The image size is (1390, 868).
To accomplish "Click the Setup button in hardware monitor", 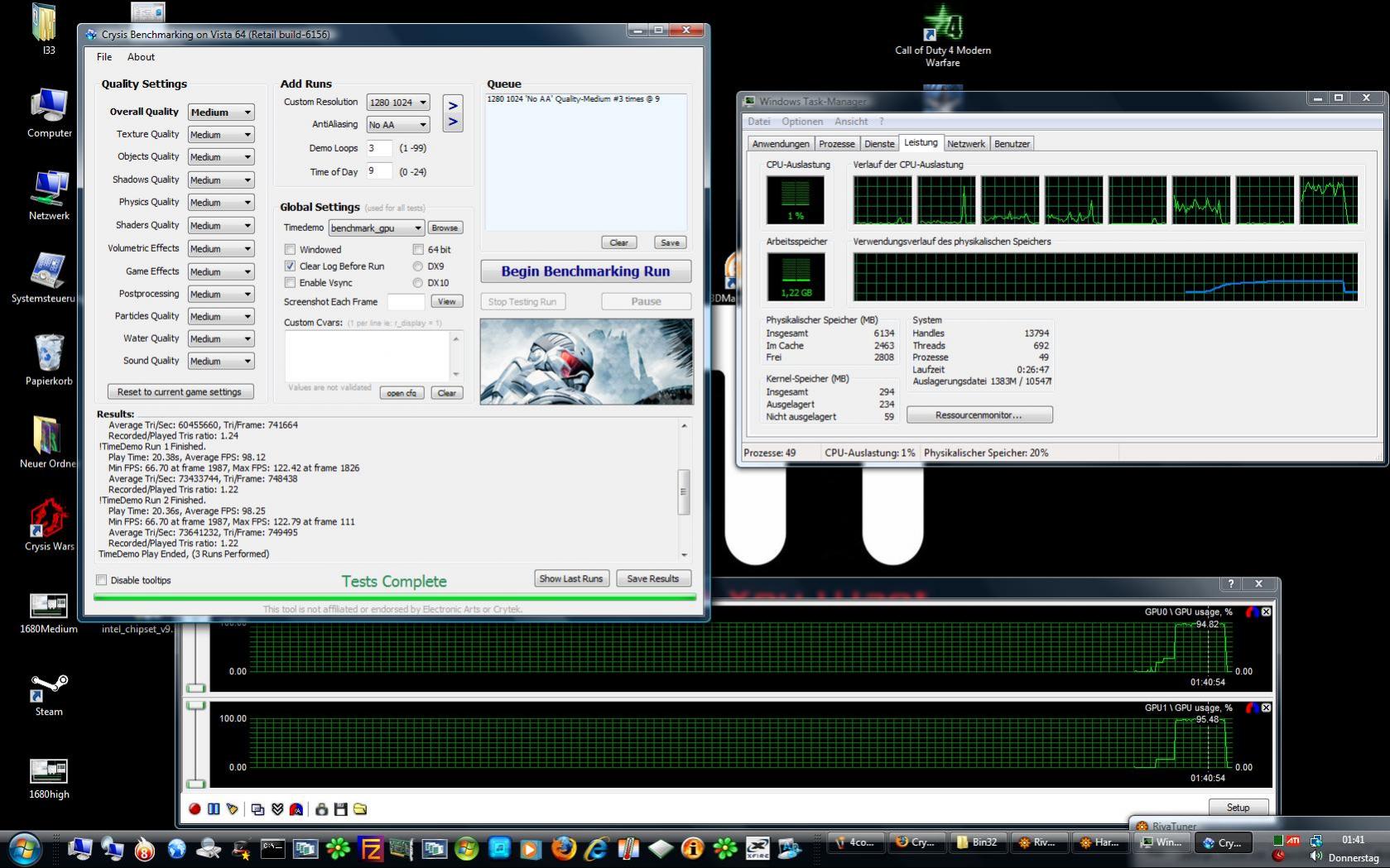I will point(1238,808).
